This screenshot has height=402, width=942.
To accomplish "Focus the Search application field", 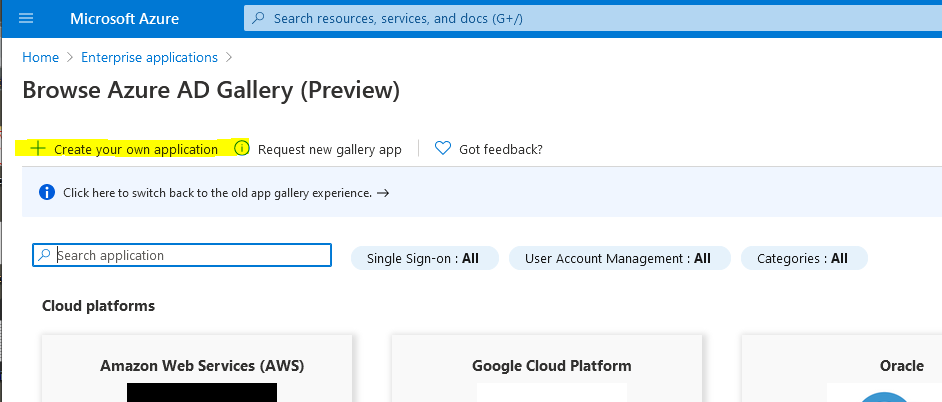I will (181, 255).
